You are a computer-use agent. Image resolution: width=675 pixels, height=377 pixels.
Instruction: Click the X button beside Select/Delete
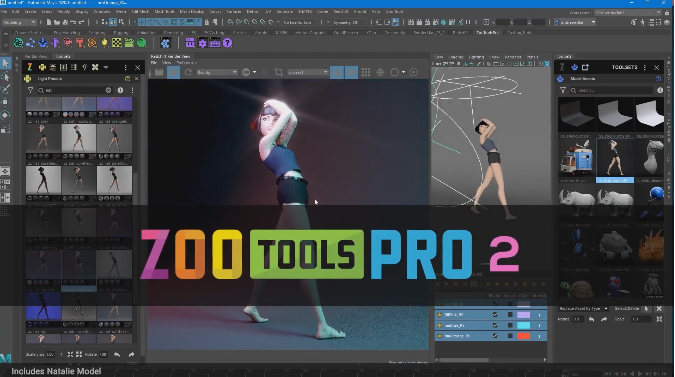tap(659, 309)
